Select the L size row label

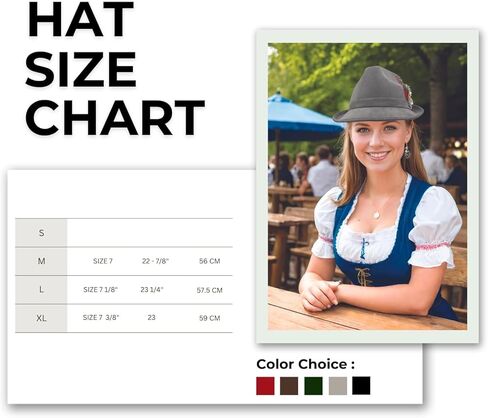point(41,290)
